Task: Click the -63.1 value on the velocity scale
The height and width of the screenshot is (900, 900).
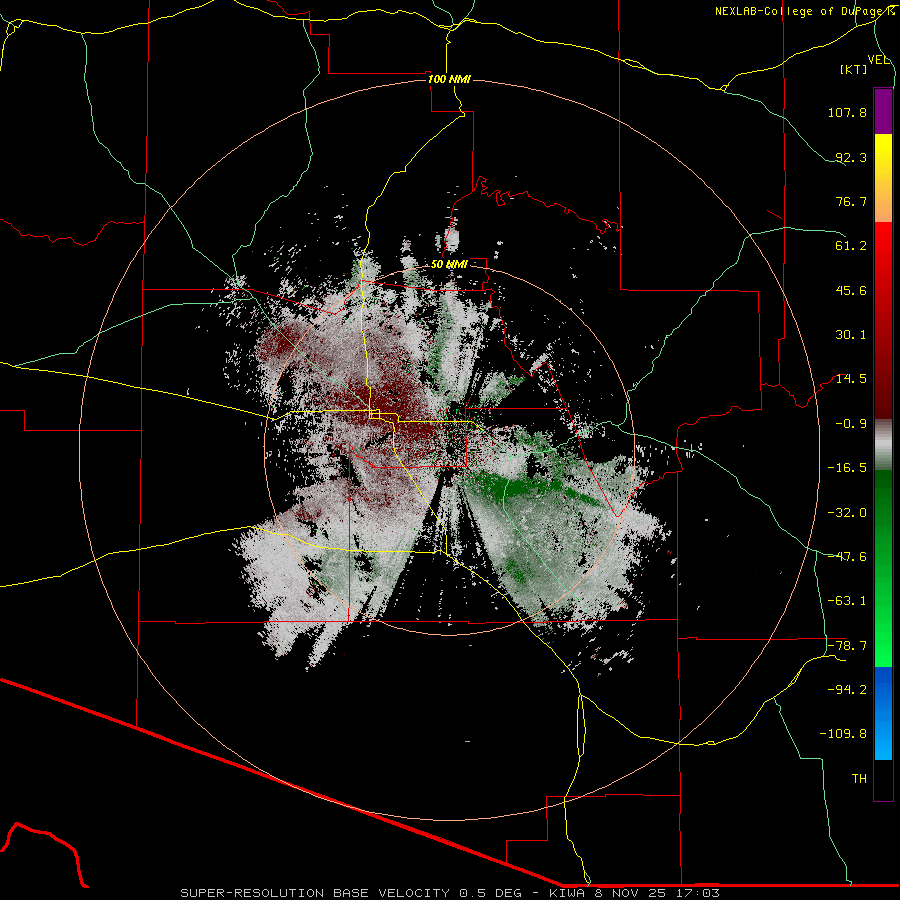Action: (847, 601)
